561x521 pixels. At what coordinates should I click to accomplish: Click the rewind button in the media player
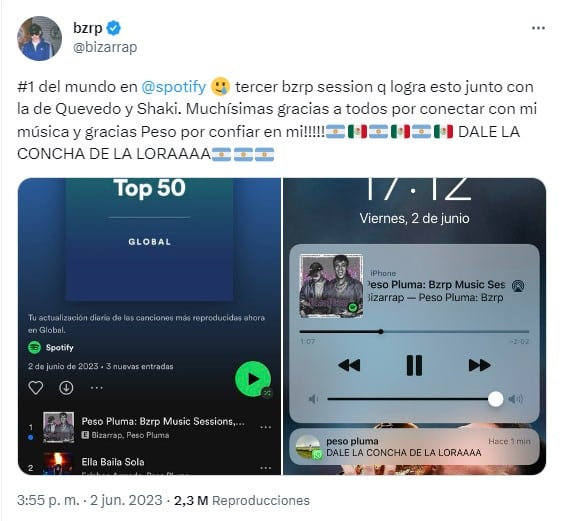[349, 365]
